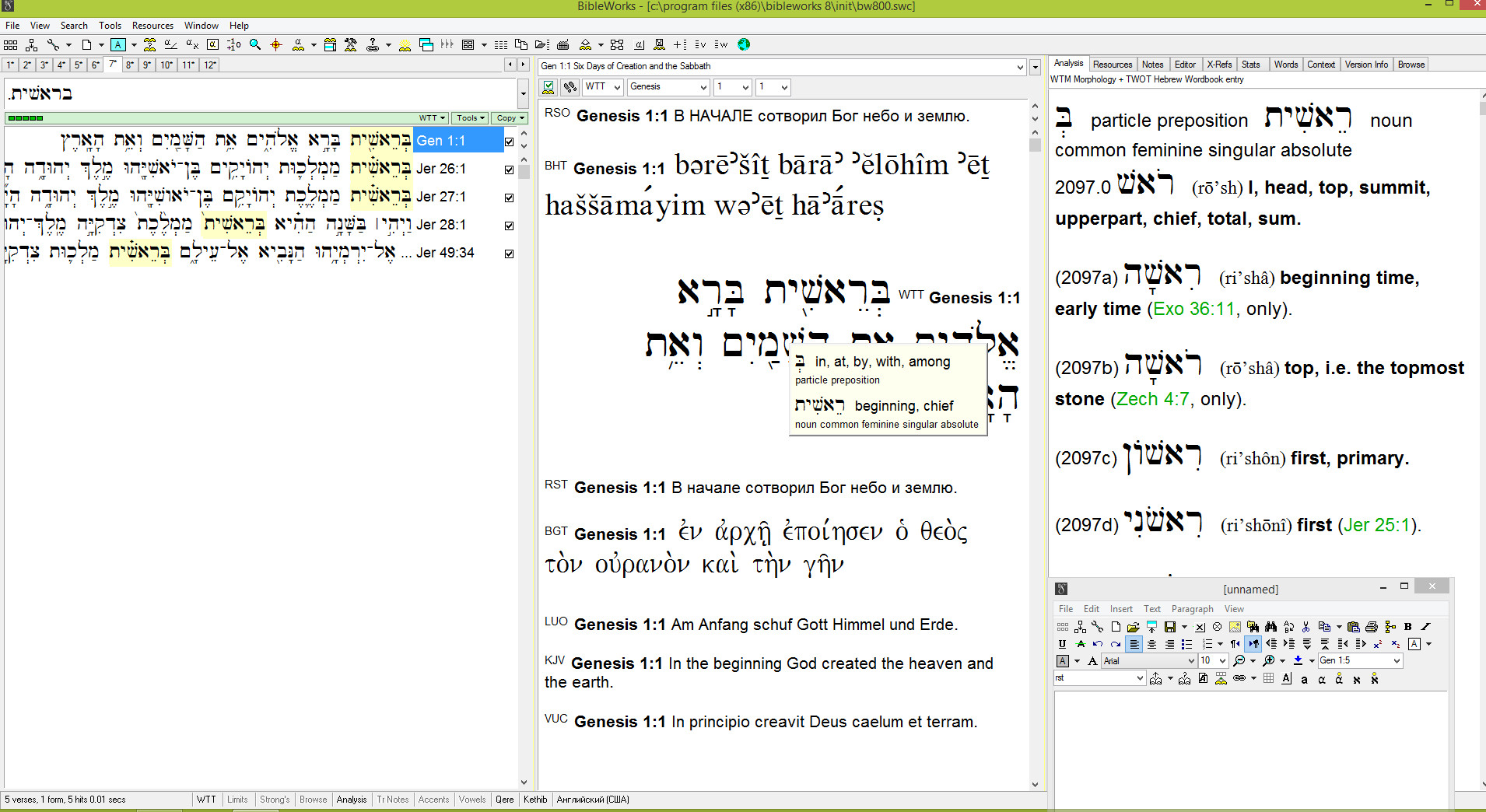The width and height of the screenshot is (1486, 812).
Task: Open the Genesis book dropdown
Action: point(668,86)
